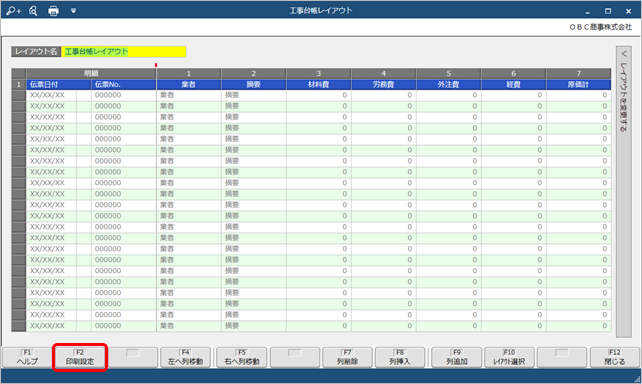This screenshot has width=642, height=384.
Task: Open print preview with the page magnifier icon
Action: 33,11
